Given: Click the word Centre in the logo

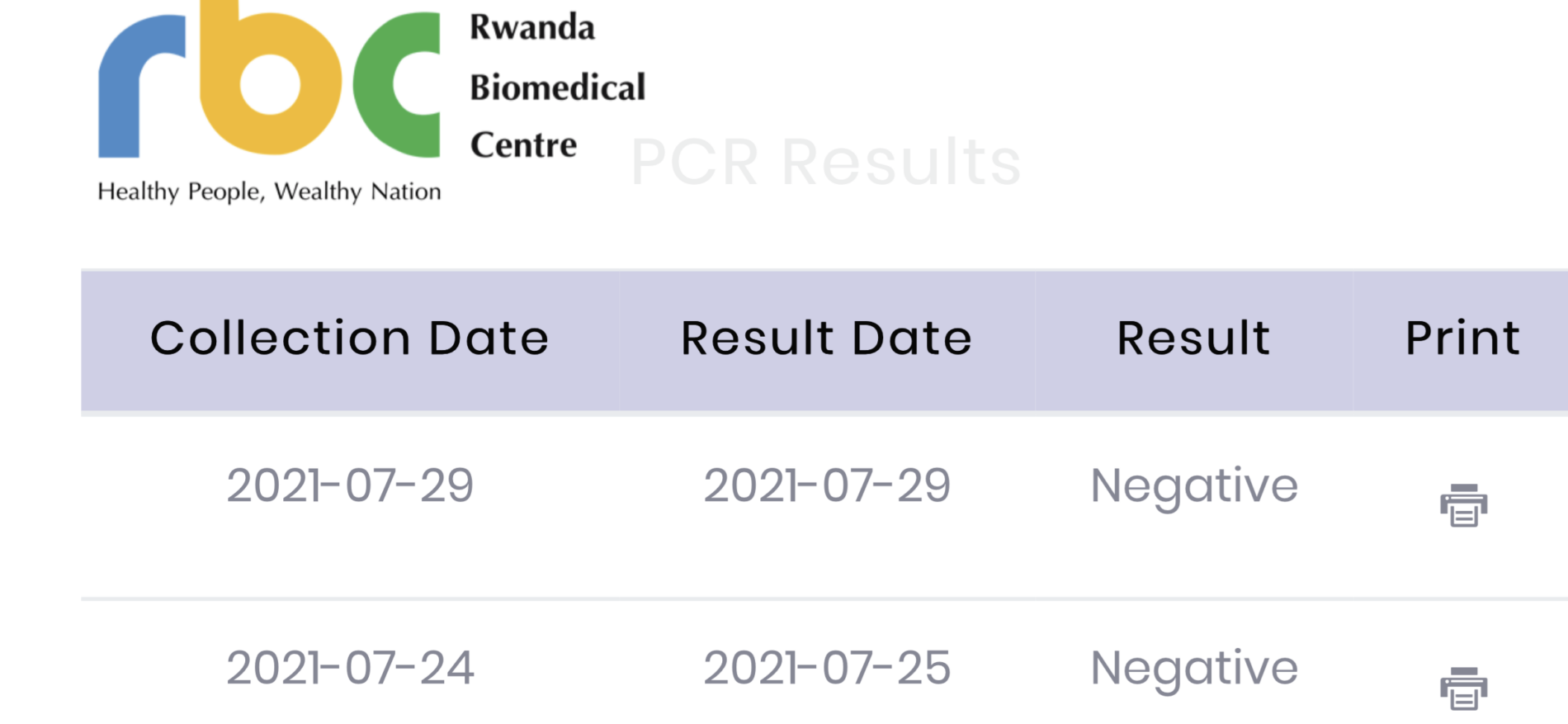Looking at the screenshot, I should tap(523, 145).
